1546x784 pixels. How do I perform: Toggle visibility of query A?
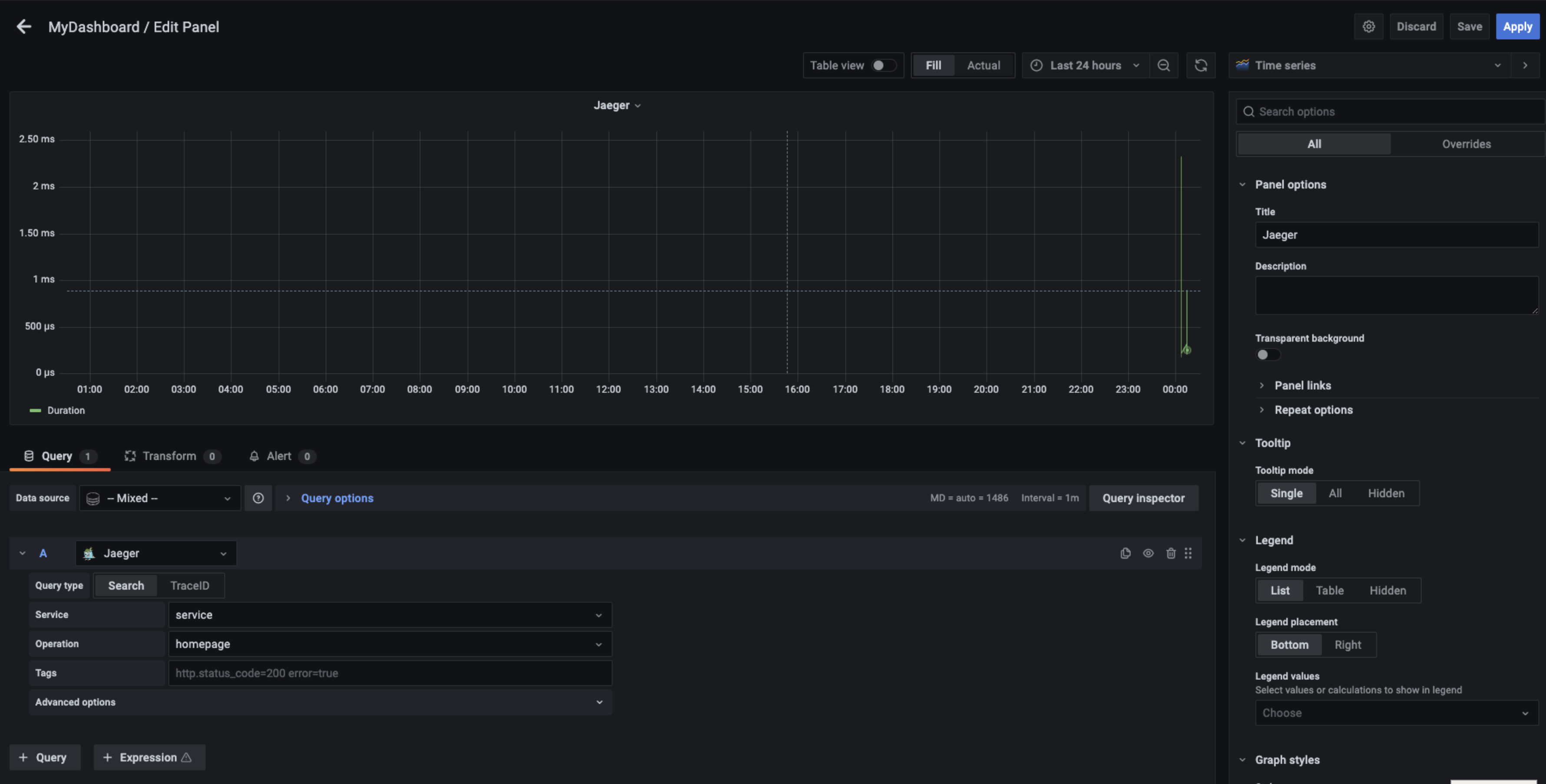1148,553
